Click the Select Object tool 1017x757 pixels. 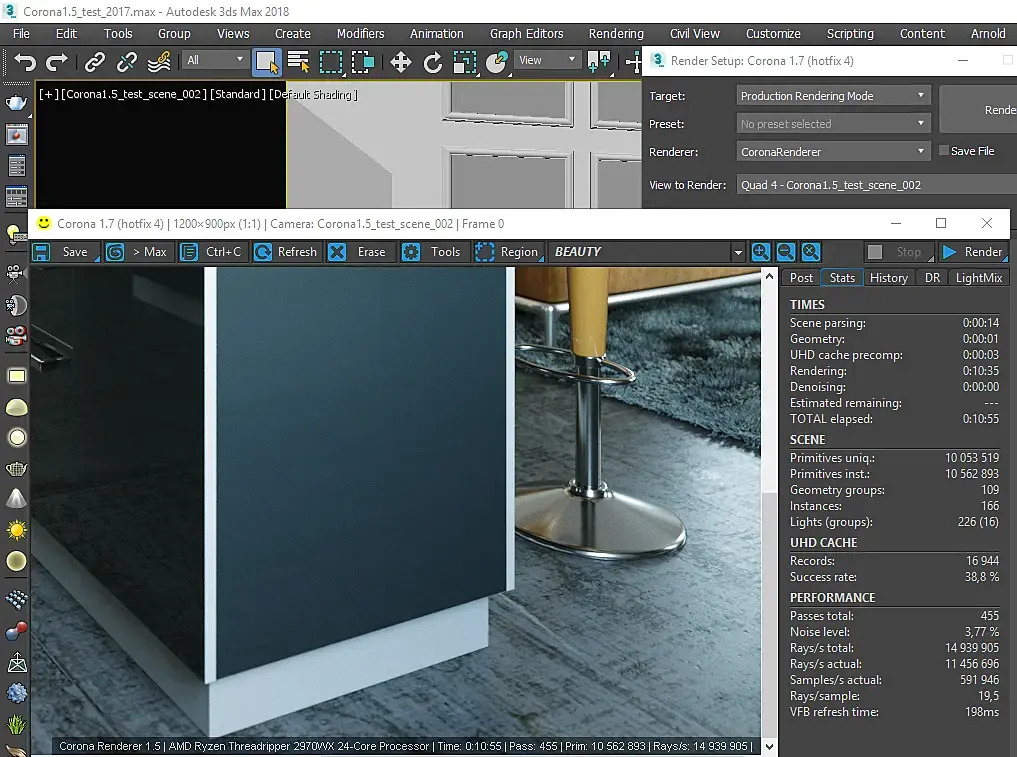coord(266,62)
